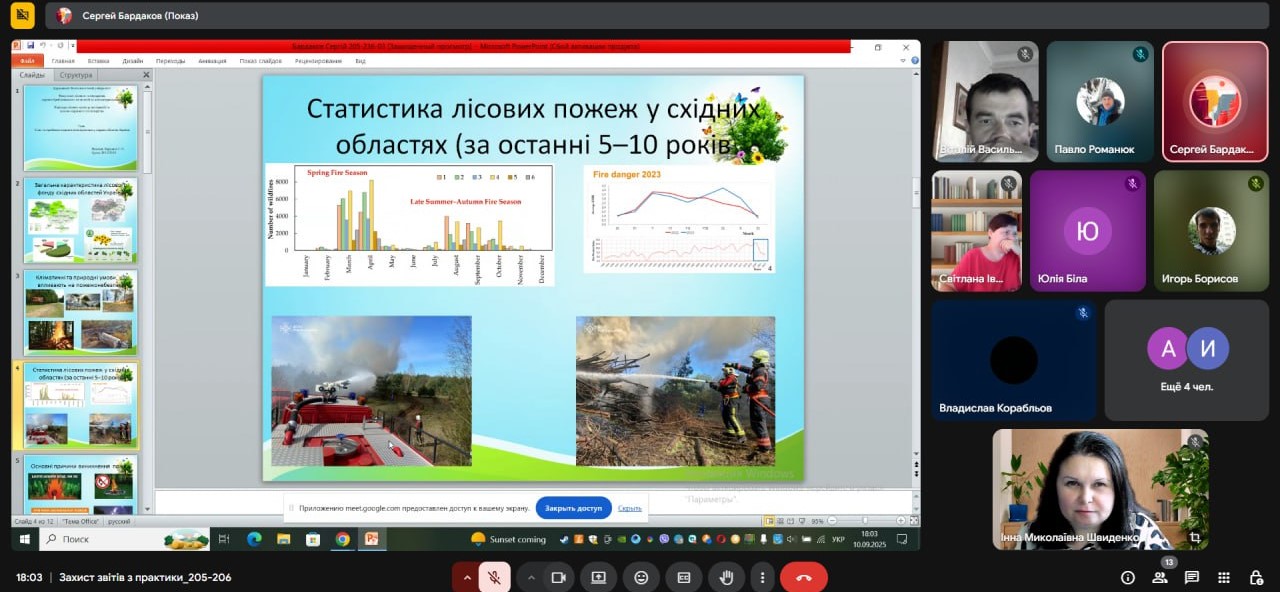Click the 'Скрыть' link in sharing bar
Screen dimensions: 1280x592
pyautogui.click(x=629, y=508)
